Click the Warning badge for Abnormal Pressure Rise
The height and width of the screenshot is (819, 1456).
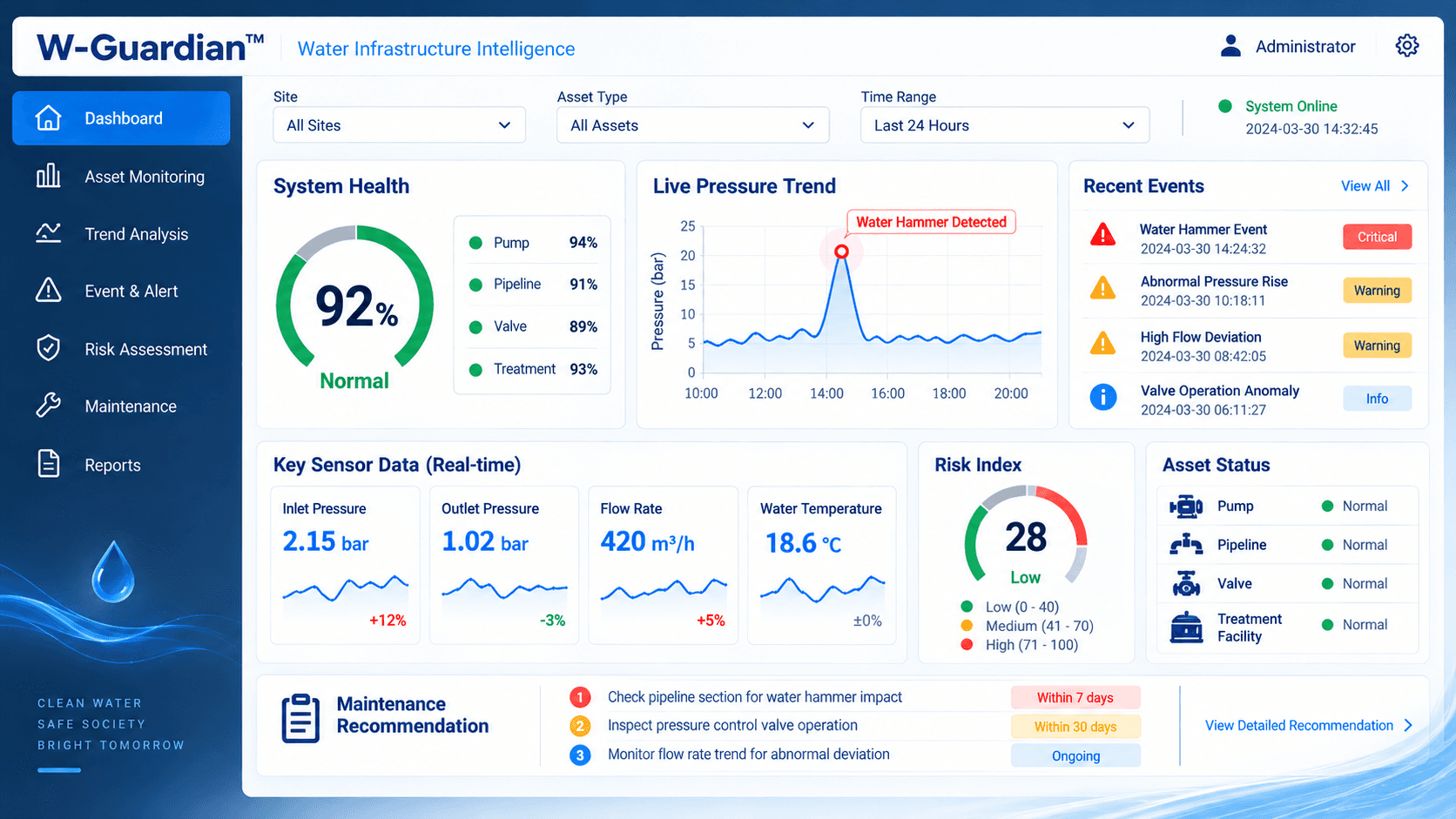coord(1377,291)
